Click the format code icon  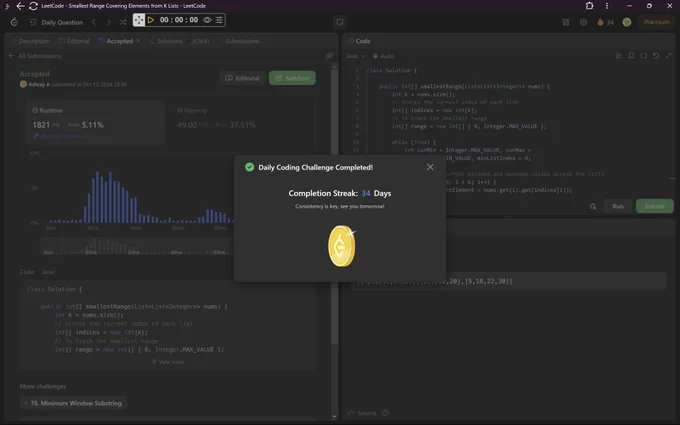(x=619, y=56)
